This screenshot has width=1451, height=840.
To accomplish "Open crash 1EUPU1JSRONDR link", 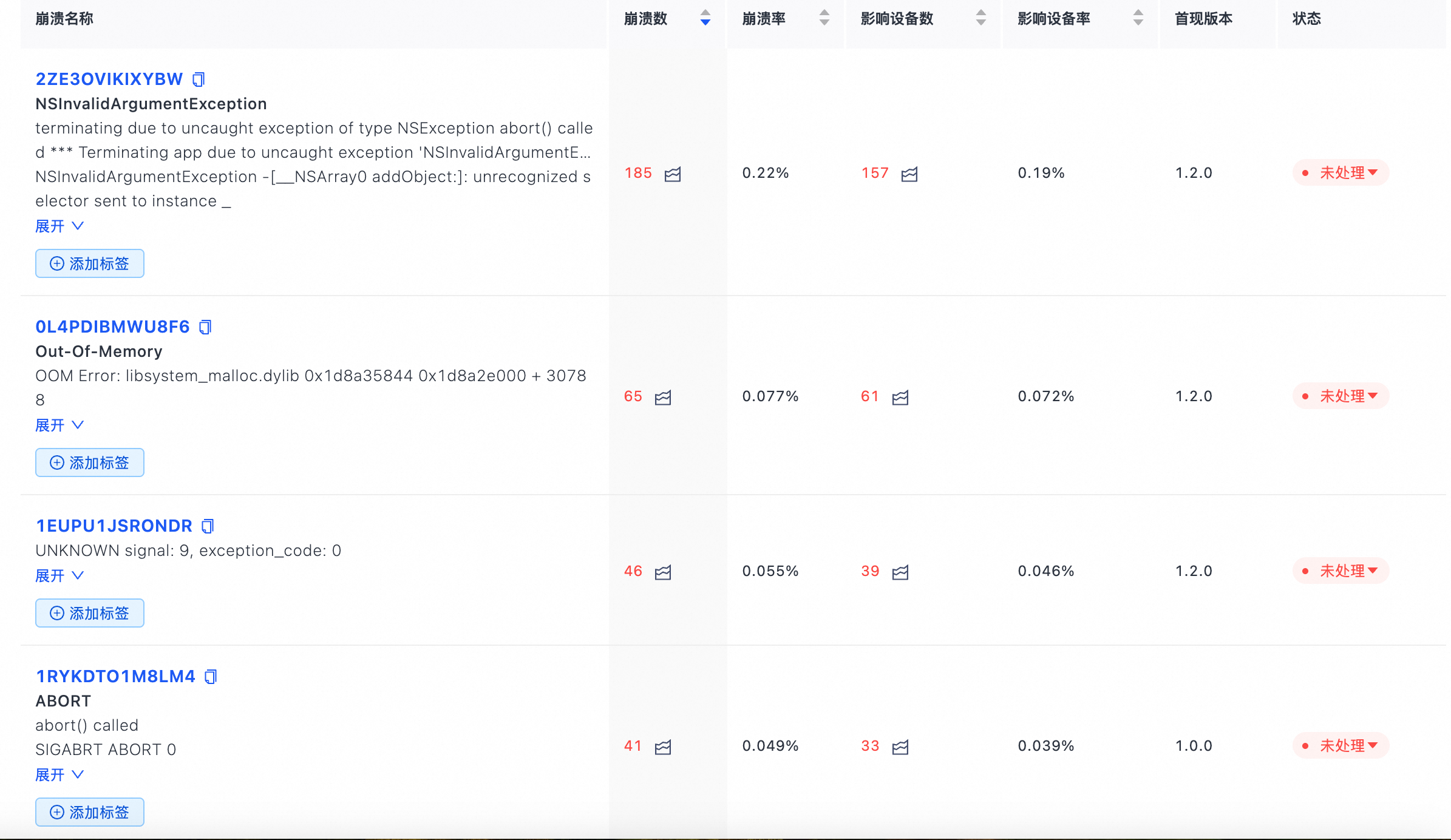I will [114, 526].
